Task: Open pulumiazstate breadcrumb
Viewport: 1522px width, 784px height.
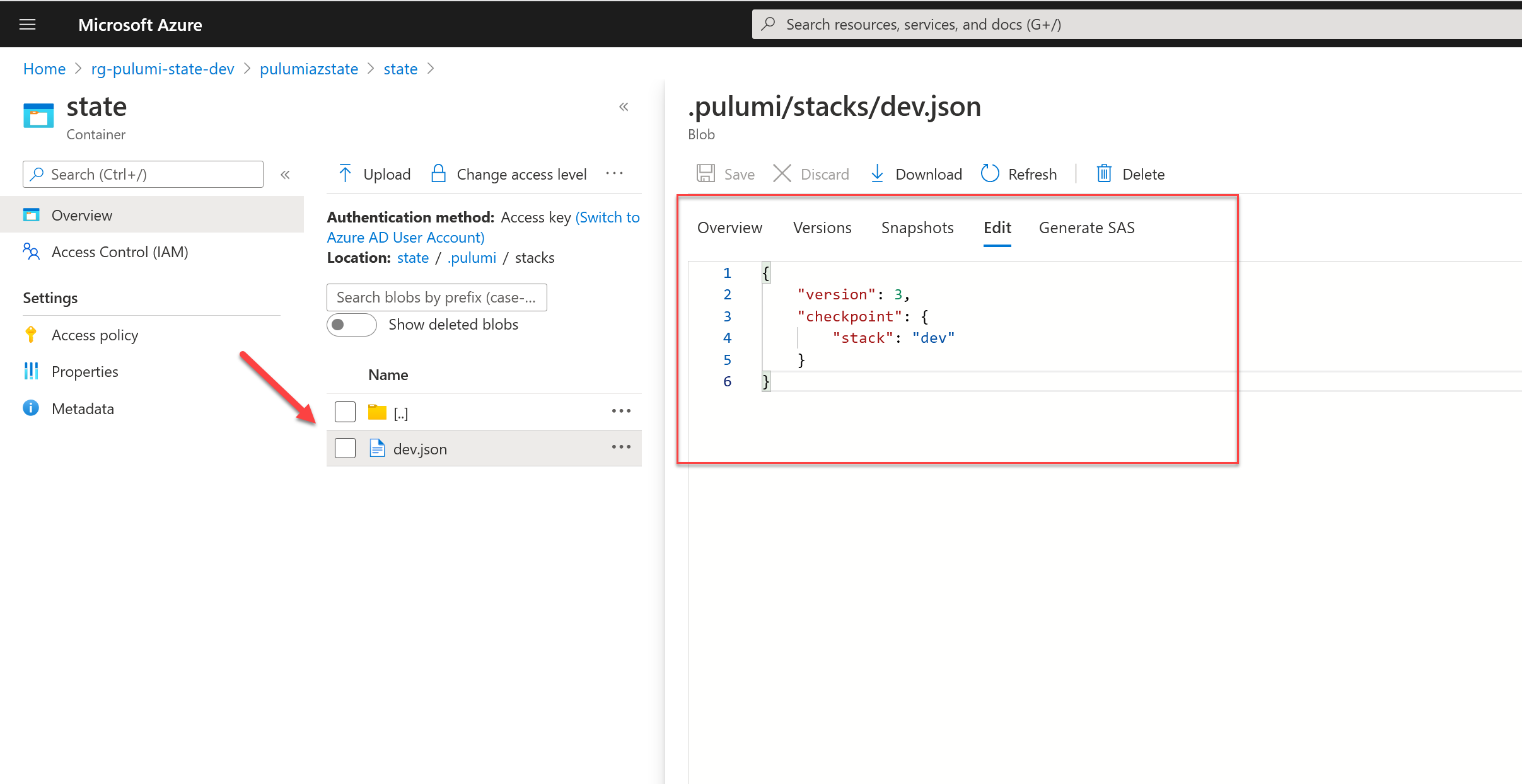Action: click(x=309, y=69)
